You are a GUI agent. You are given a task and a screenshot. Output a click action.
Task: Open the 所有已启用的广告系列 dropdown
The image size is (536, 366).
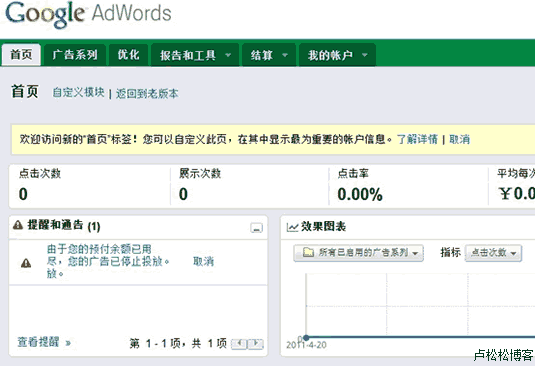358,253
